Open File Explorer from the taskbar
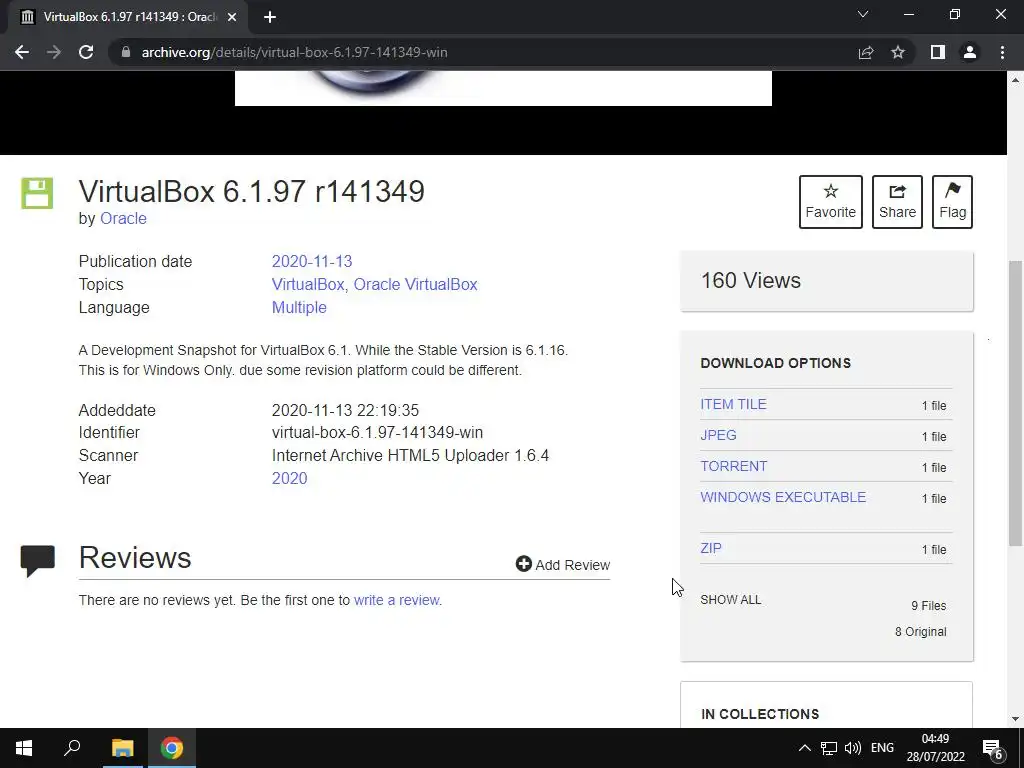The width and height of the screenshot is (1024, 768). tap(122, 748)
